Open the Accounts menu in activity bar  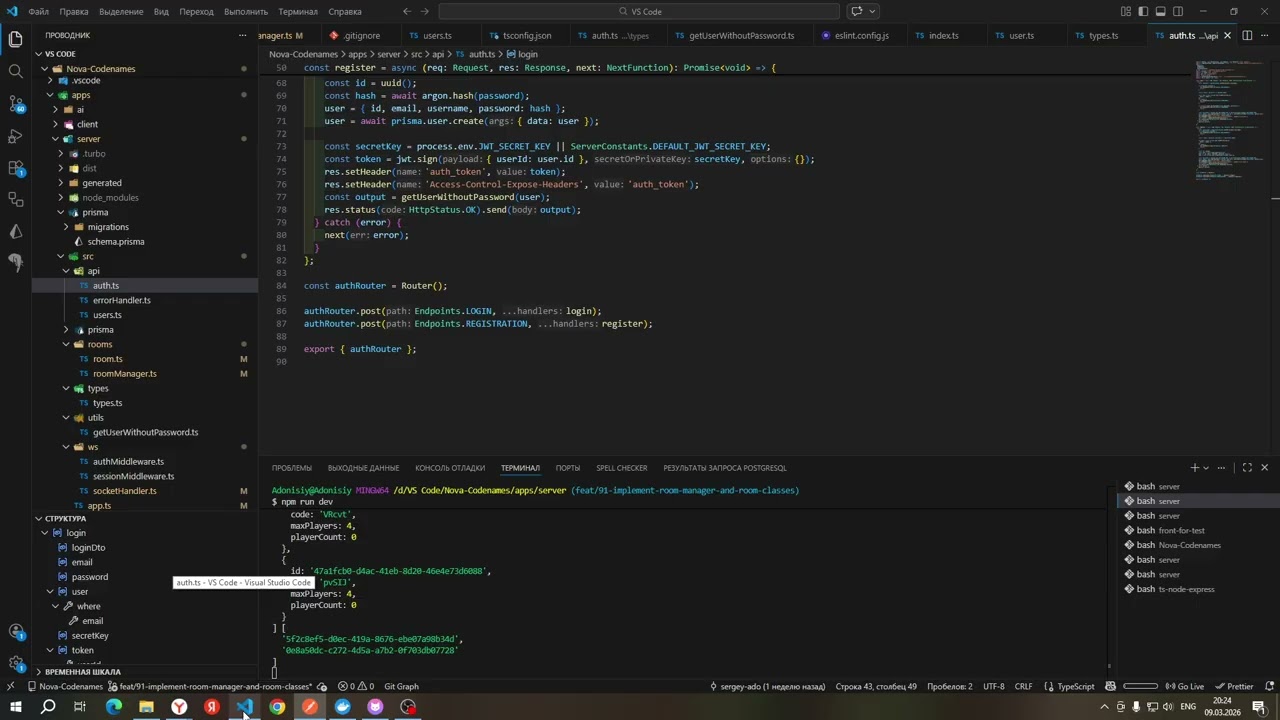[15, 631]
